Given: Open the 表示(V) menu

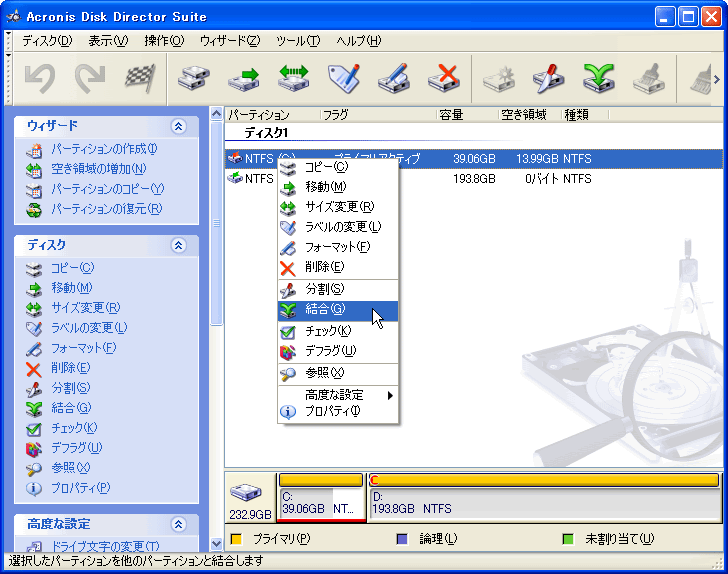Looking at the screenshot, I should [108, 41].
